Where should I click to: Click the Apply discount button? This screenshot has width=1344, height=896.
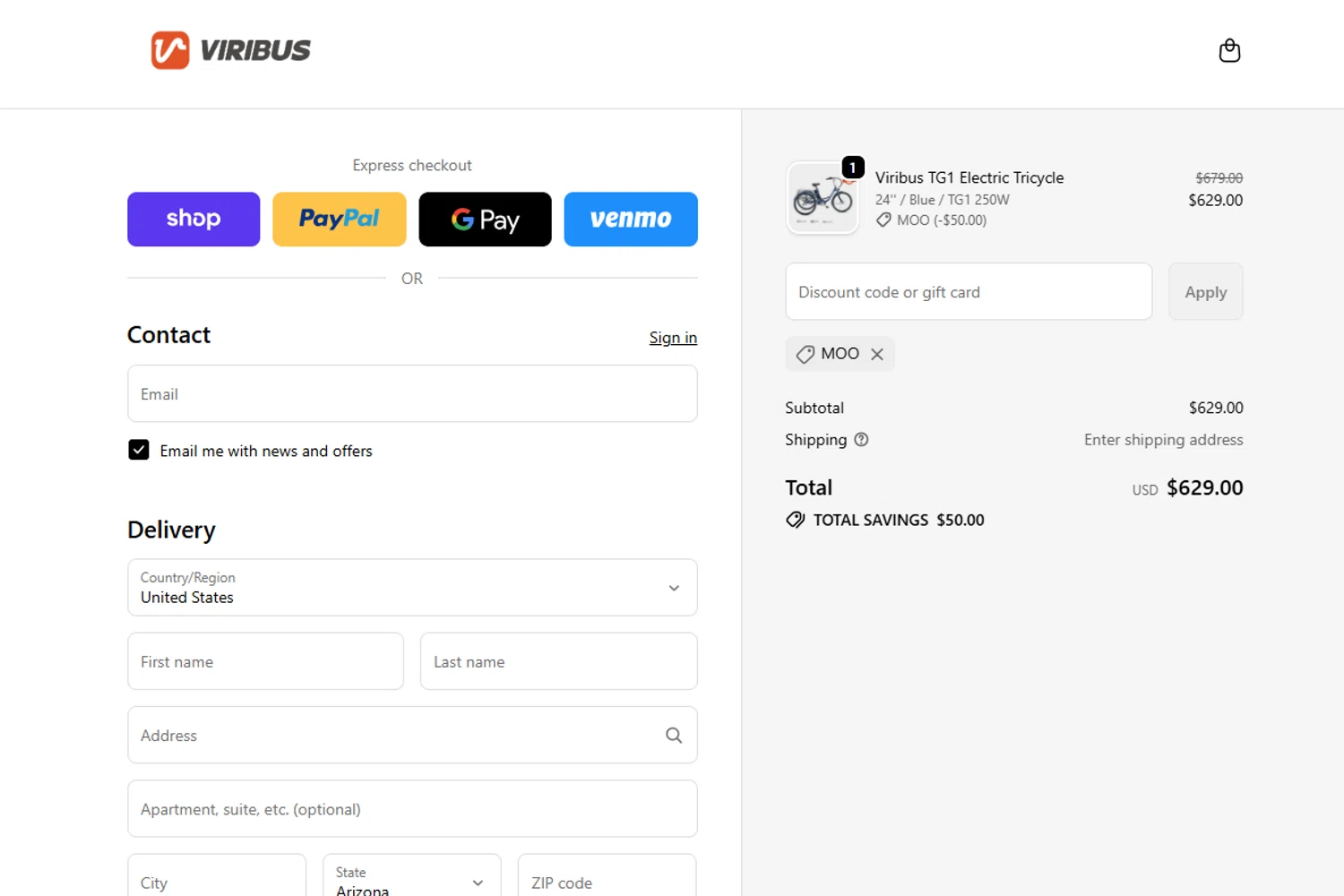1205,291
